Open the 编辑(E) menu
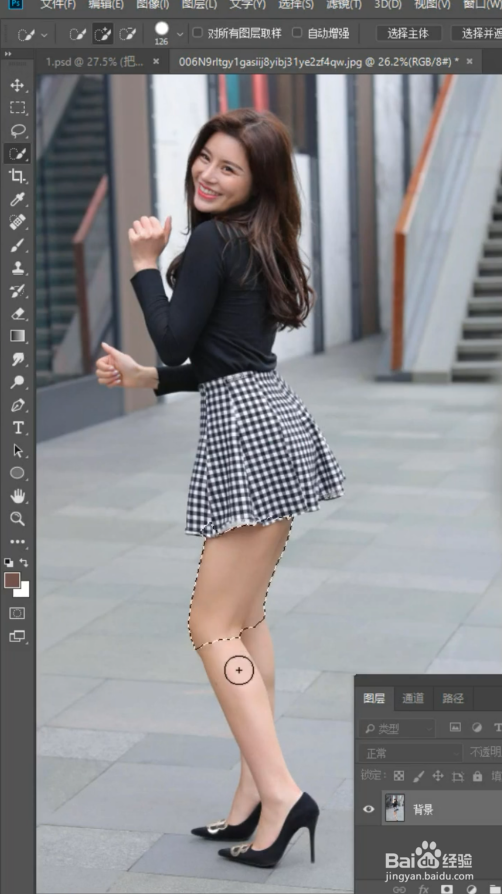This screenshot has height=894, width=502. coord(106,5)
